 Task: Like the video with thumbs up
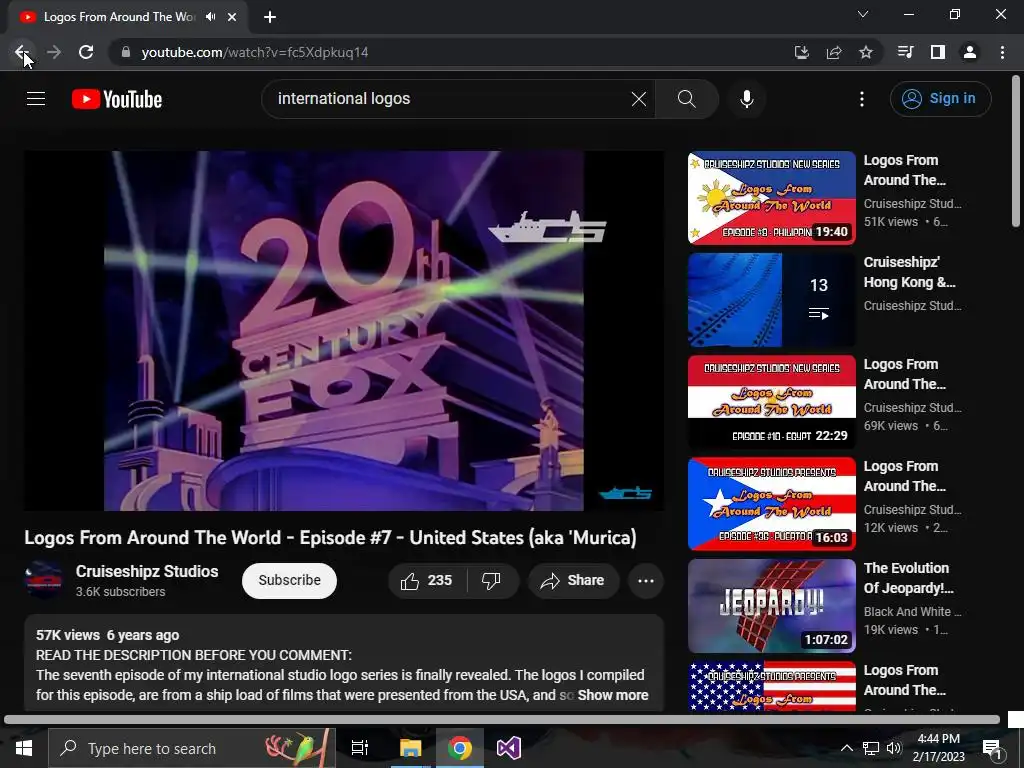[427, 581]
